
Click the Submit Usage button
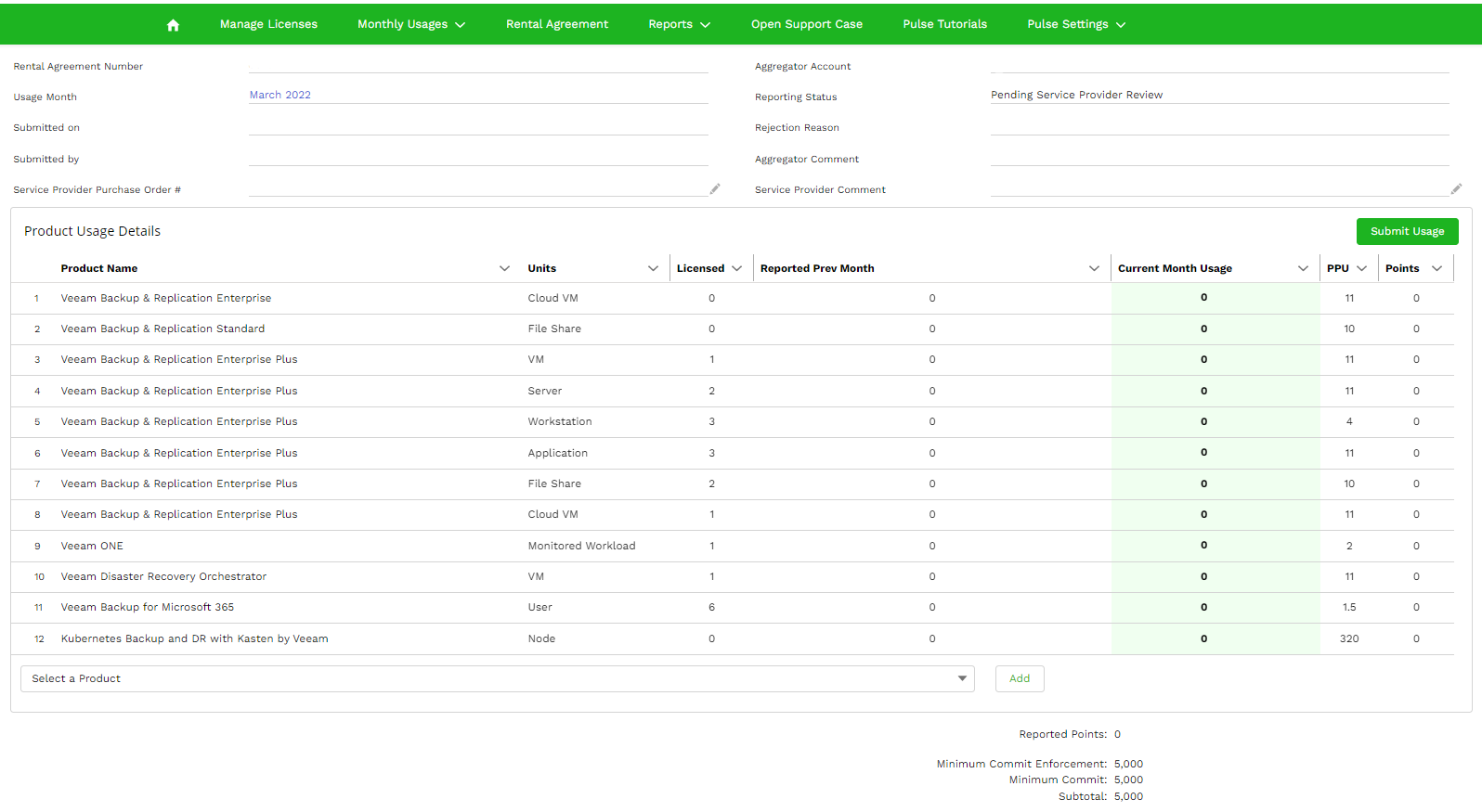click(1407, 232)
